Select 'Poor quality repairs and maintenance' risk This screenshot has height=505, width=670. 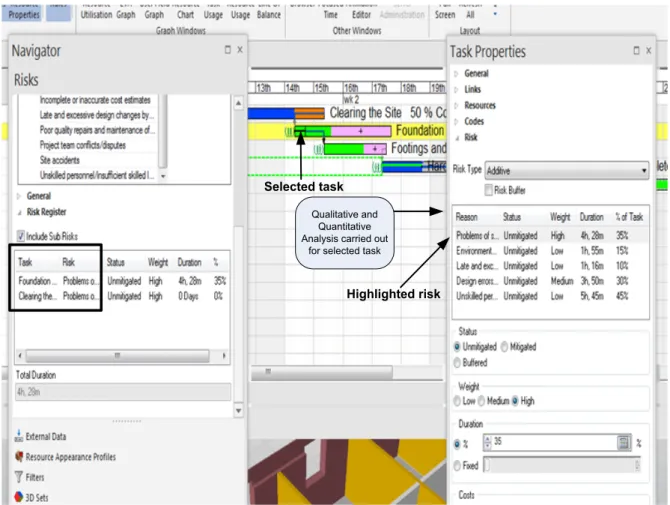pos(97,130)
